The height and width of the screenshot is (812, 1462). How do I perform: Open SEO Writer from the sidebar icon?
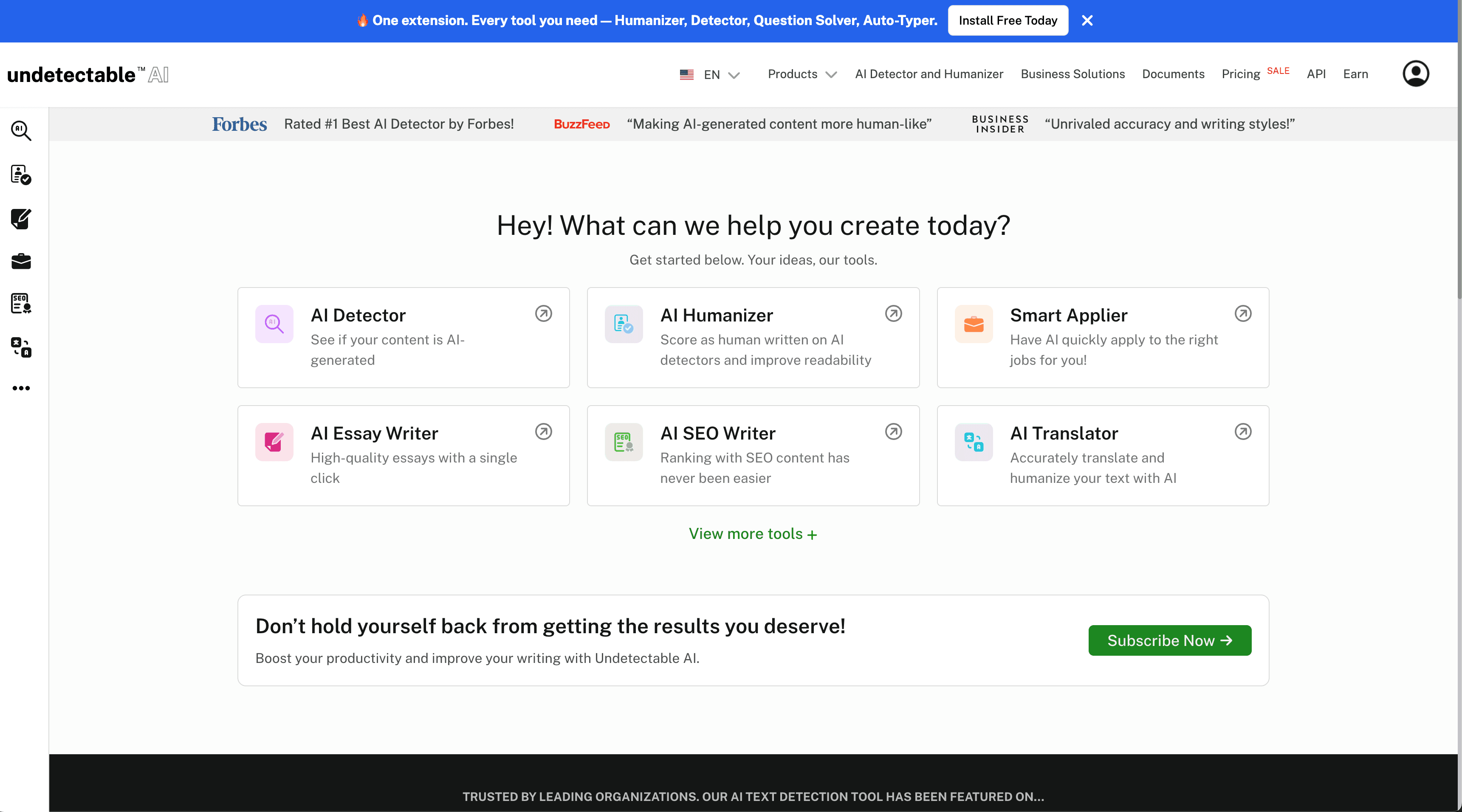tap(21, 304)
